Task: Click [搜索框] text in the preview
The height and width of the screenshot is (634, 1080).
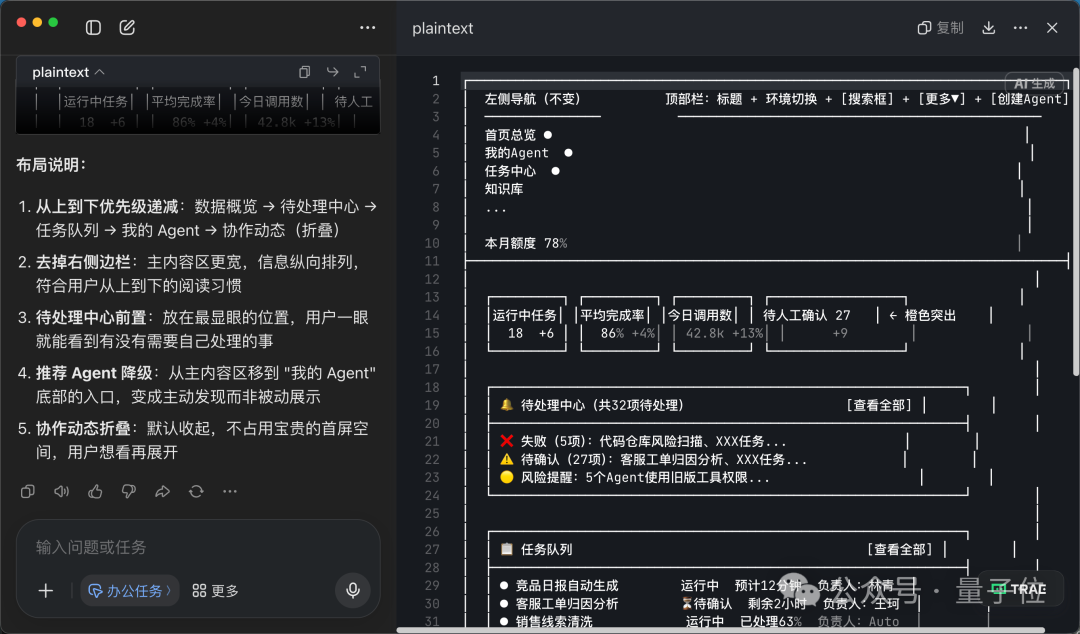Action: [866, 99]
